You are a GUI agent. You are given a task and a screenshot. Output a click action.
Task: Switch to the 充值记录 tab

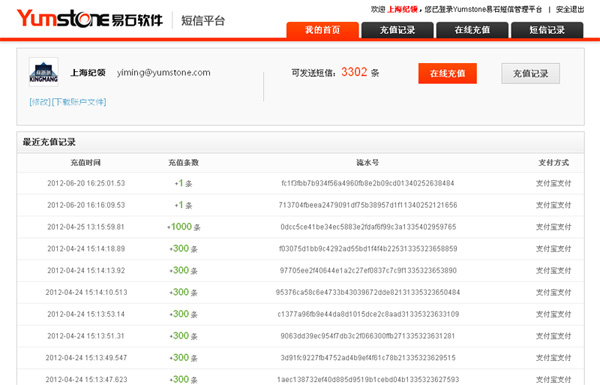point(397,30)
